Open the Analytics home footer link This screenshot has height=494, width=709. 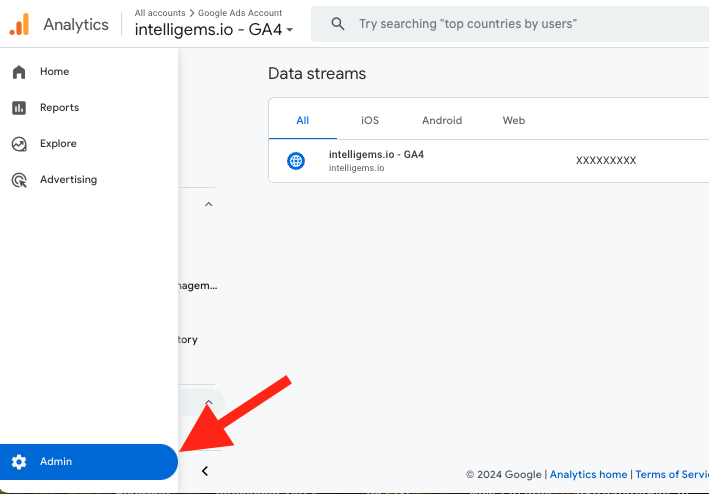[x=589, y=474]
